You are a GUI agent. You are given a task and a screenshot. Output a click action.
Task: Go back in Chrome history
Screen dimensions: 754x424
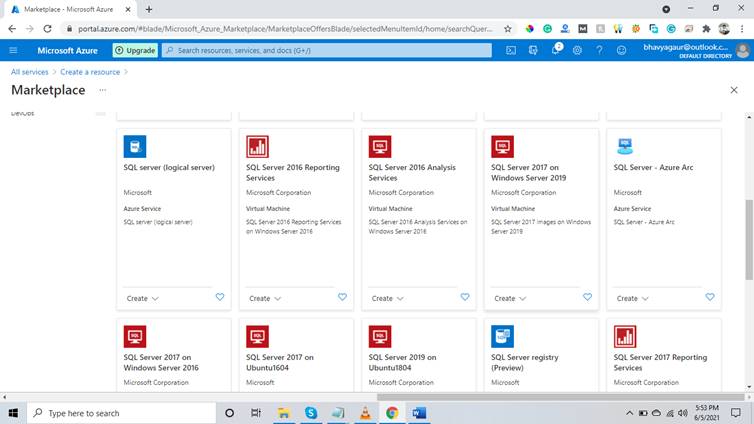(12, 29)
